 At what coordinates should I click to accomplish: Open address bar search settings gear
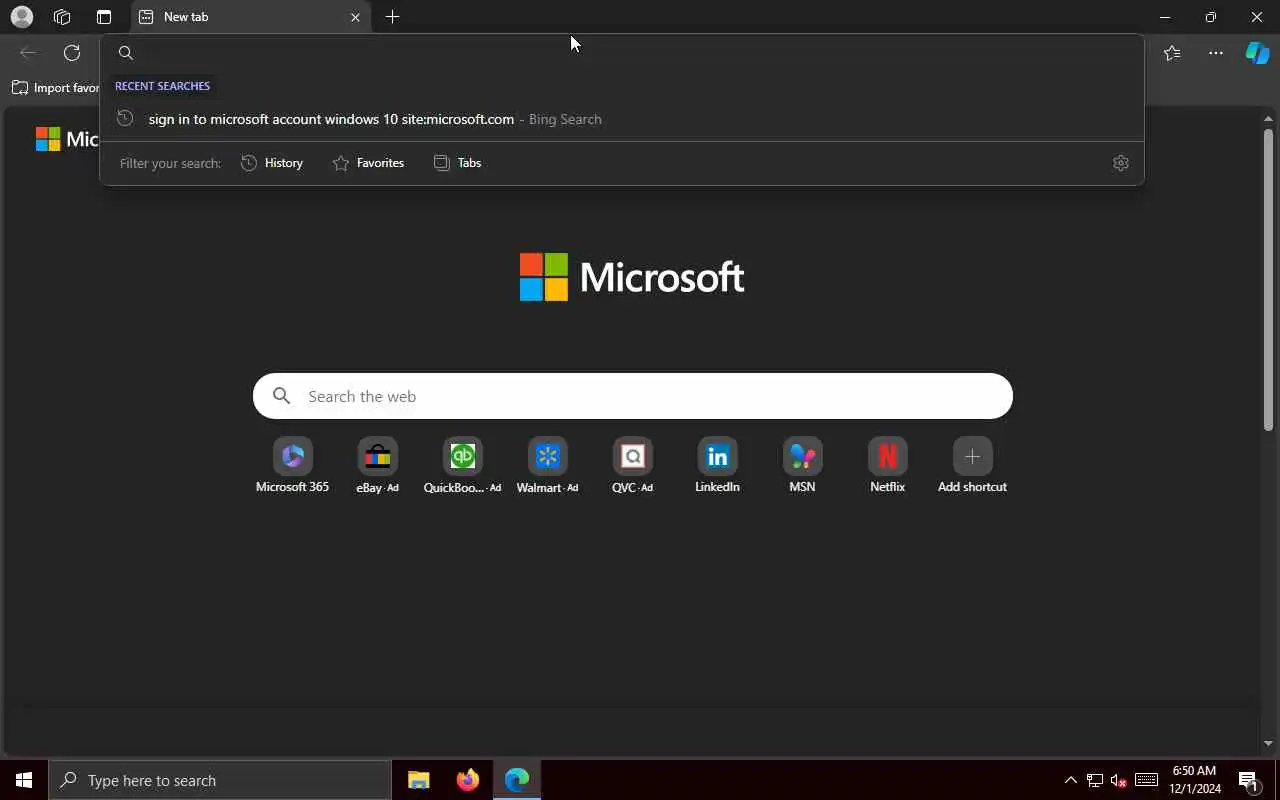[x=1121, y=163]
